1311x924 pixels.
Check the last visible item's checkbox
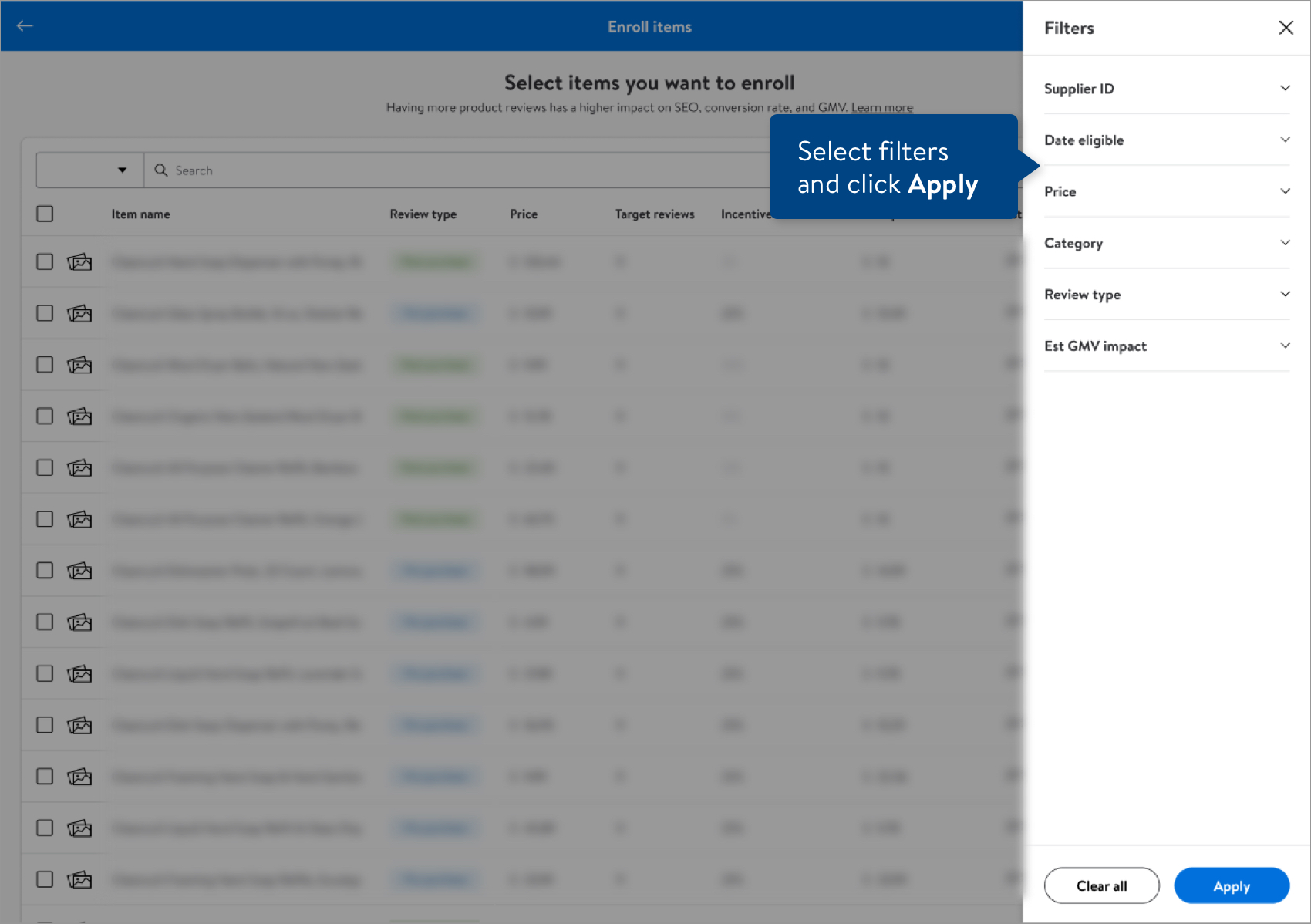pos(44,879)
